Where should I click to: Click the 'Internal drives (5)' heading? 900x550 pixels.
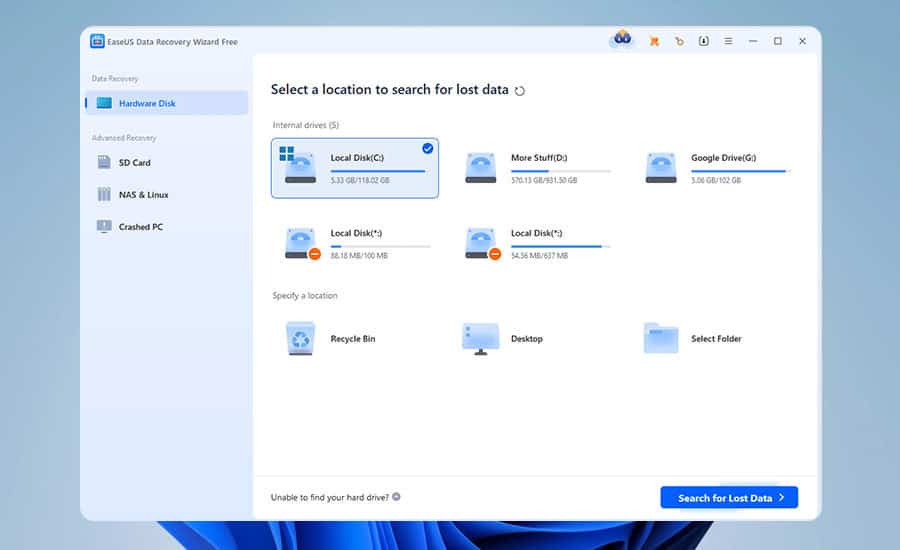[x=305, y=125]
